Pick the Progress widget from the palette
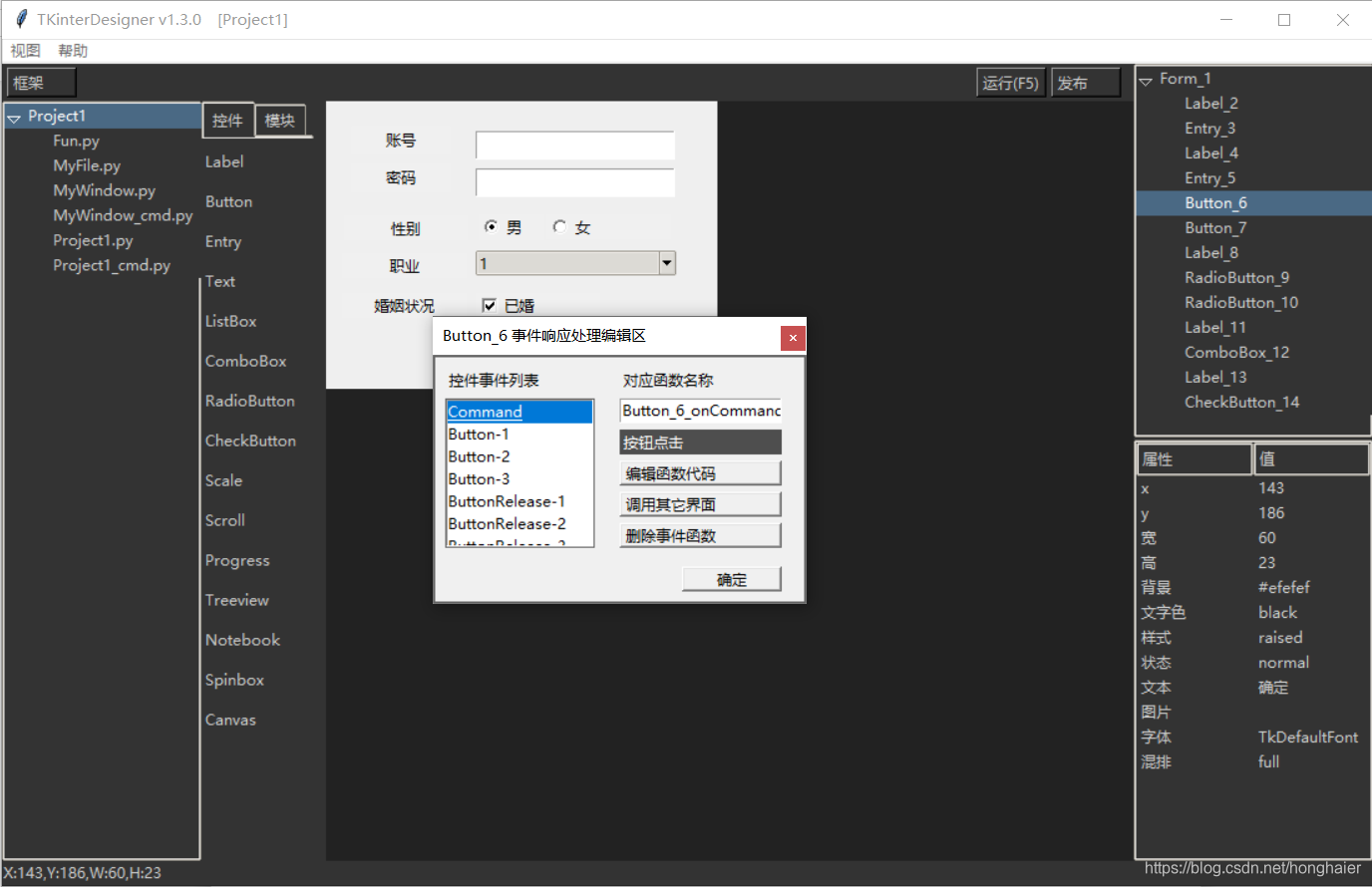 coord(237,560)
